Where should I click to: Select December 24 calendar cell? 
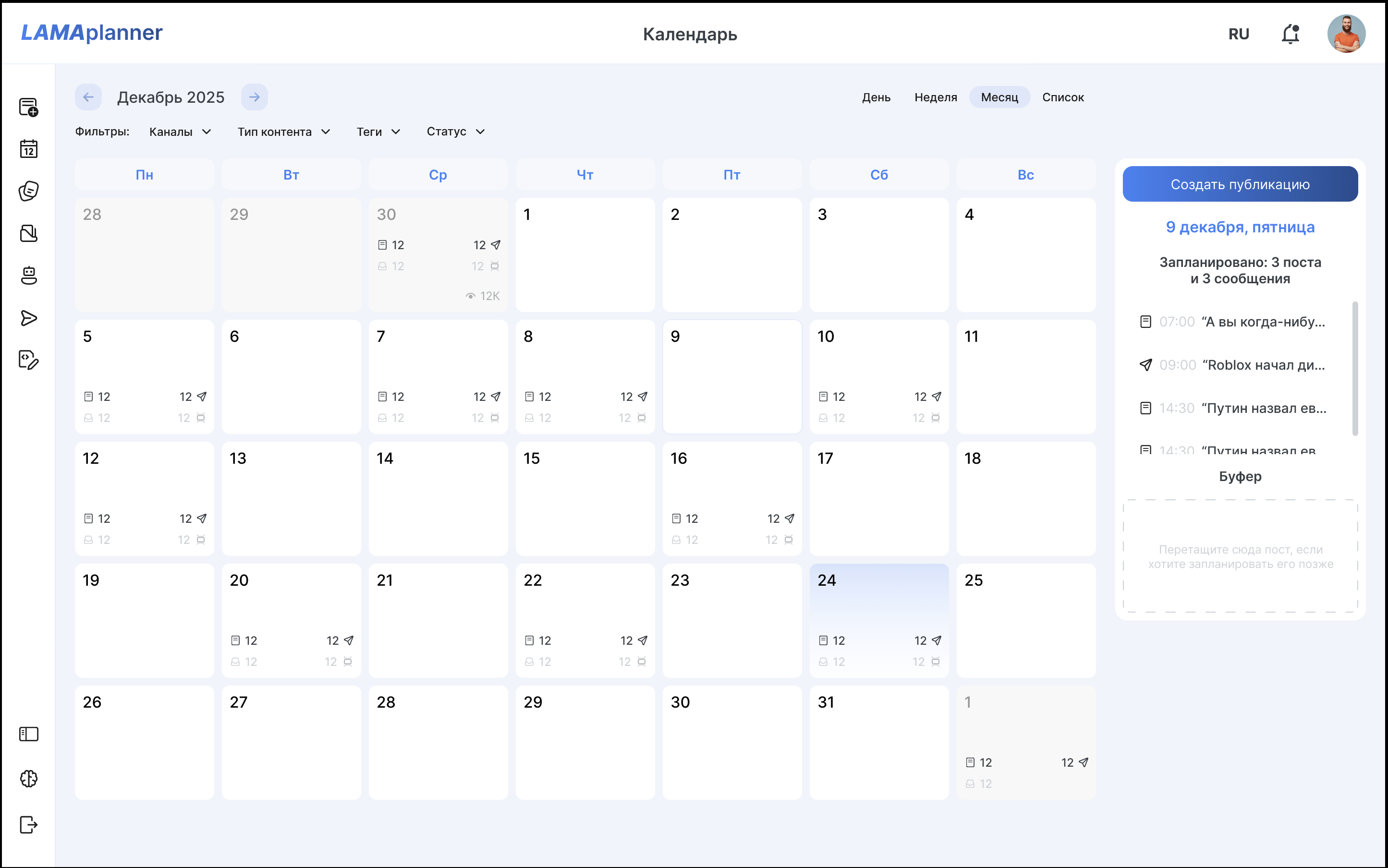click(x=878, y=620)
